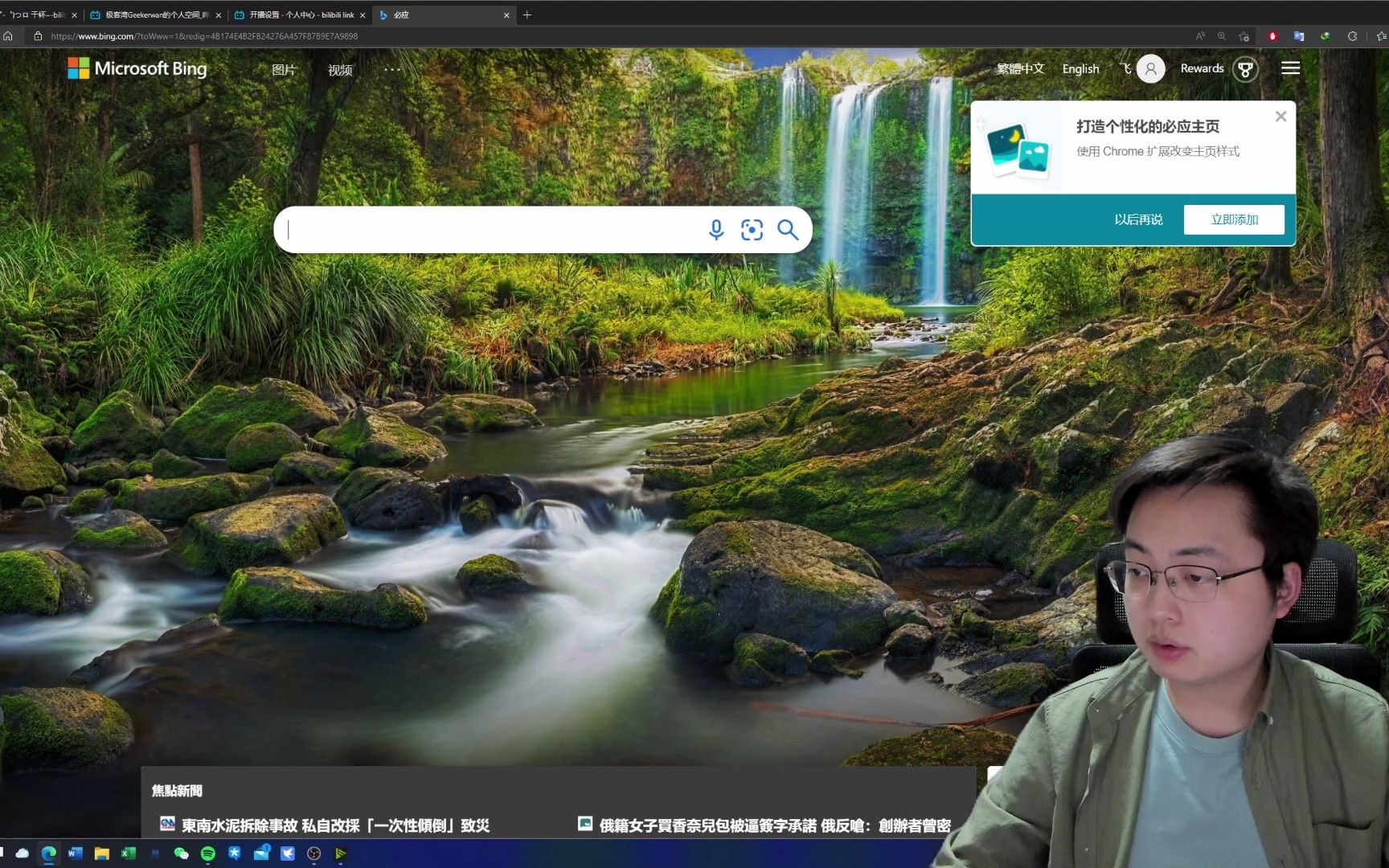Open the Bing hamburger settings menu
1389x868 pixels.
1290,68
